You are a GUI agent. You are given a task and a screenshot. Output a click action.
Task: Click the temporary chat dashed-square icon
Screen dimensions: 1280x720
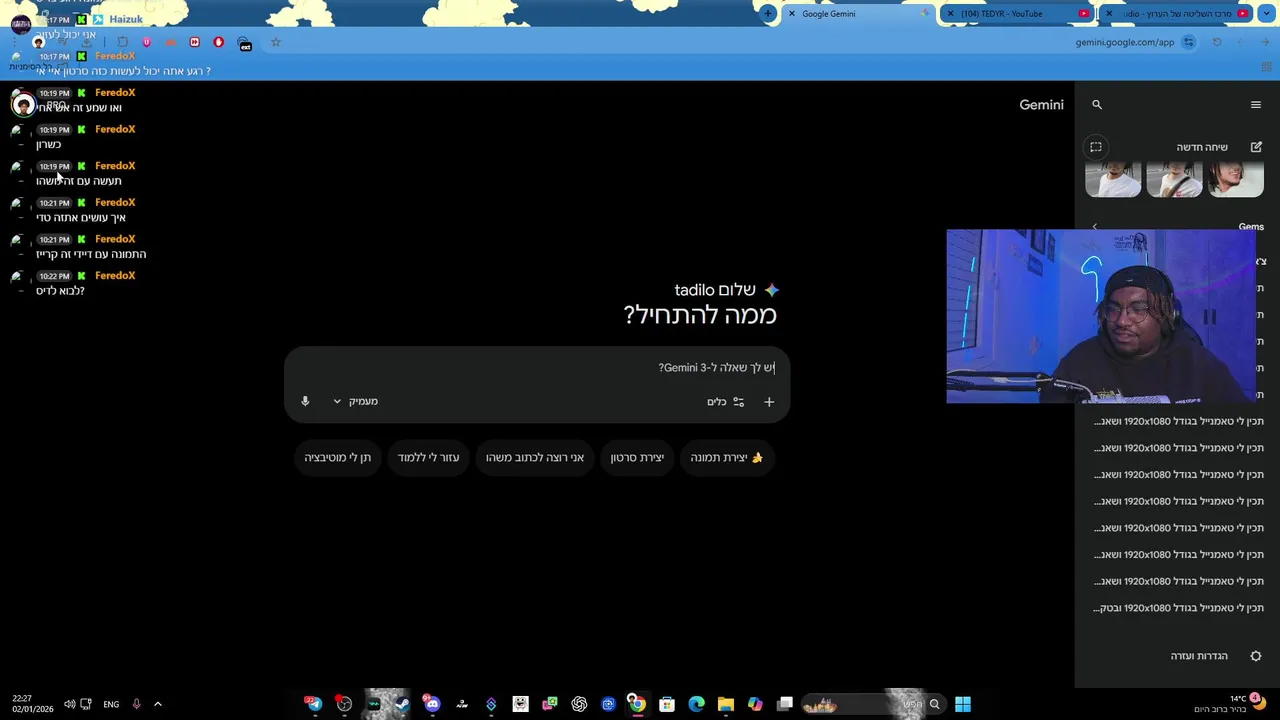coord(1096,147)
